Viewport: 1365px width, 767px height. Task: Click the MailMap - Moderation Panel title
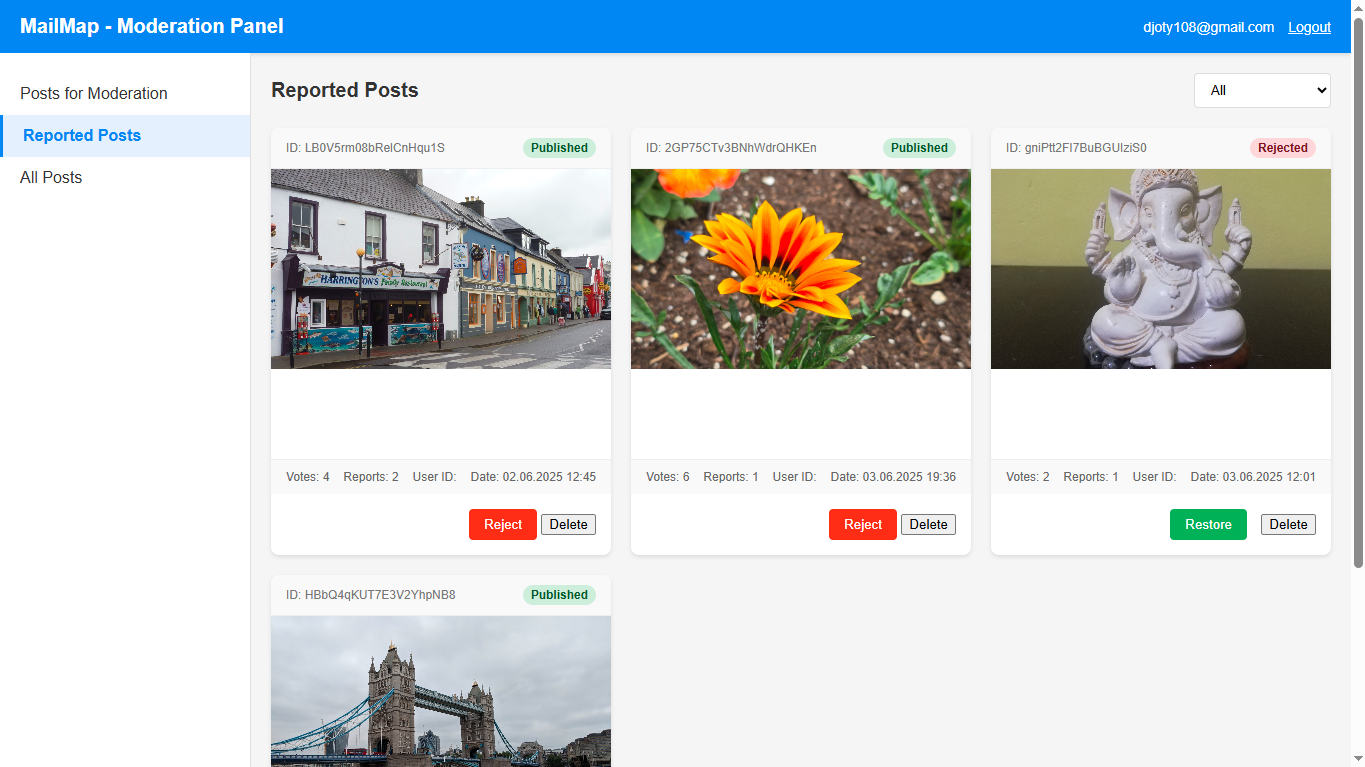(152, 26)
